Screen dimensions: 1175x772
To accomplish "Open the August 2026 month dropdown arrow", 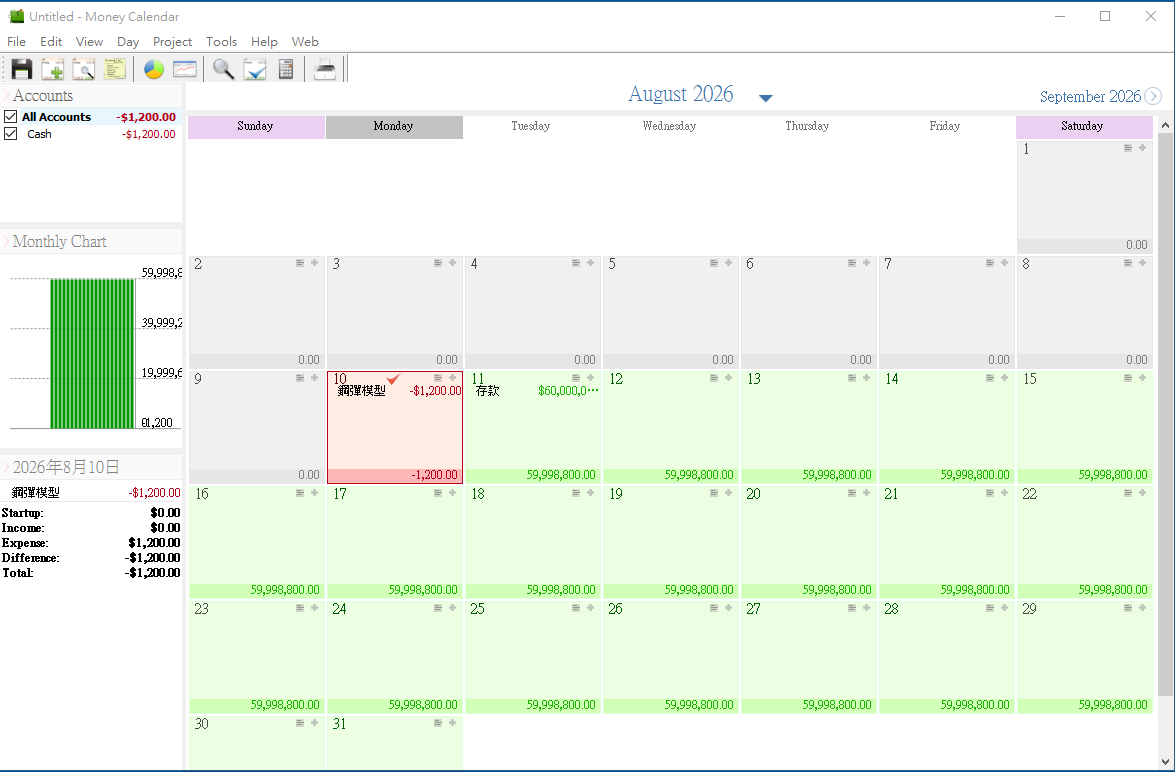I will 765,98.
